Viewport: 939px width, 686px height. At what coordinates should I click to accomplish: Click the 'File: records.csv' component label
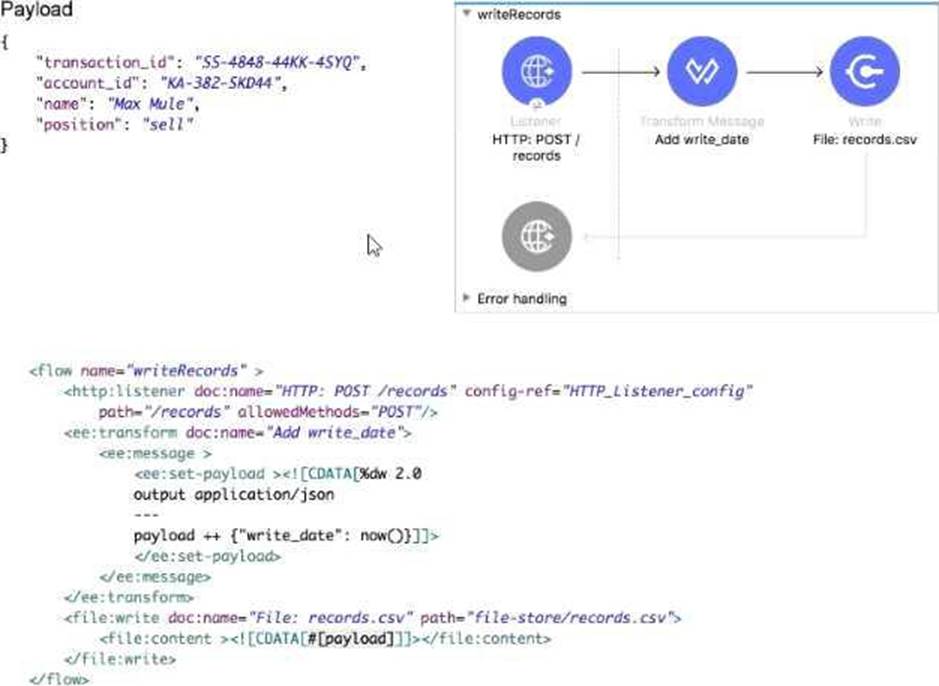(864, 140)
